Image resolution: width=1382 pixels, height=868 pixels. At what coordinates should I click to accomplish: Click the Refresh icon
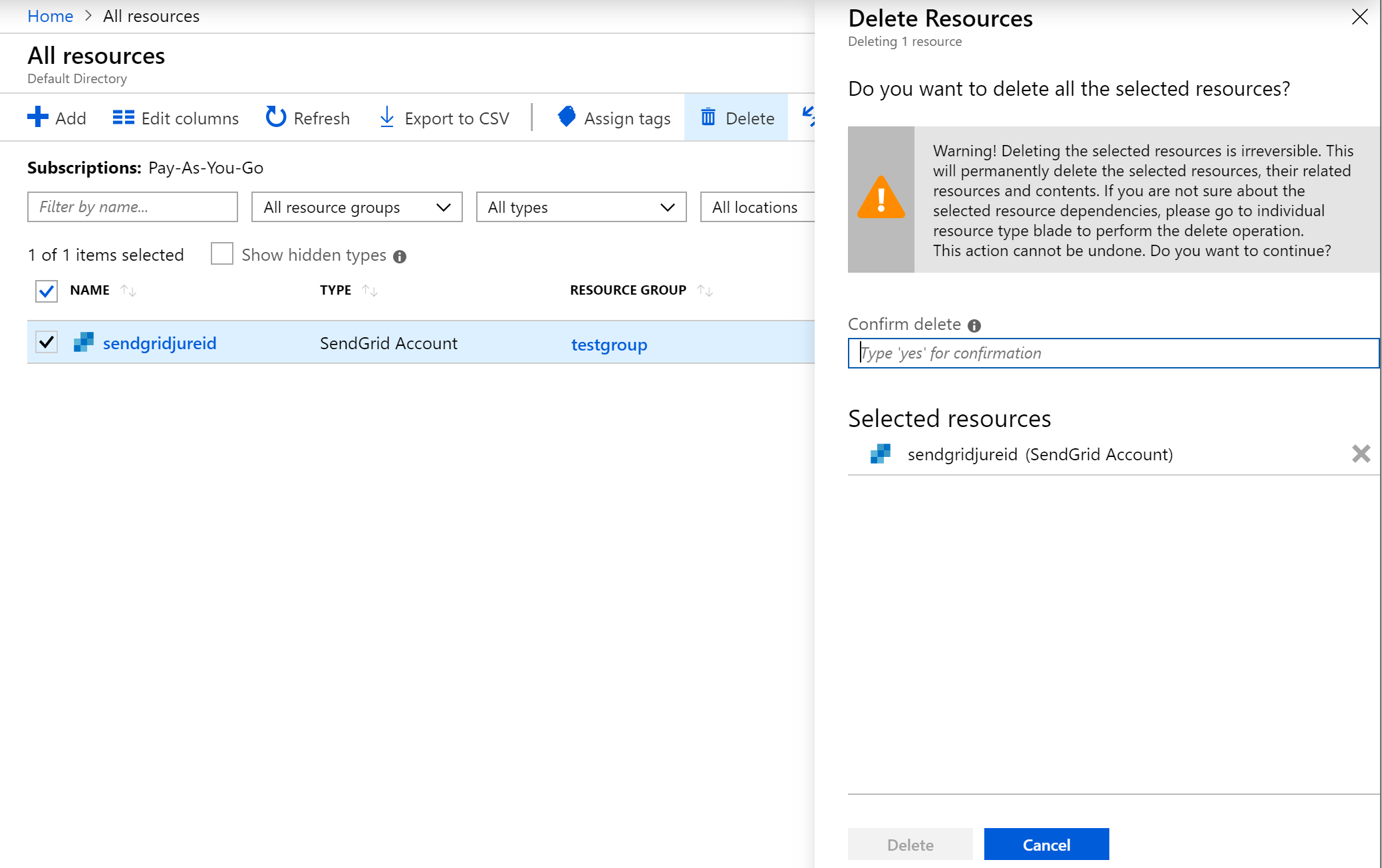(x=275, y=118)
